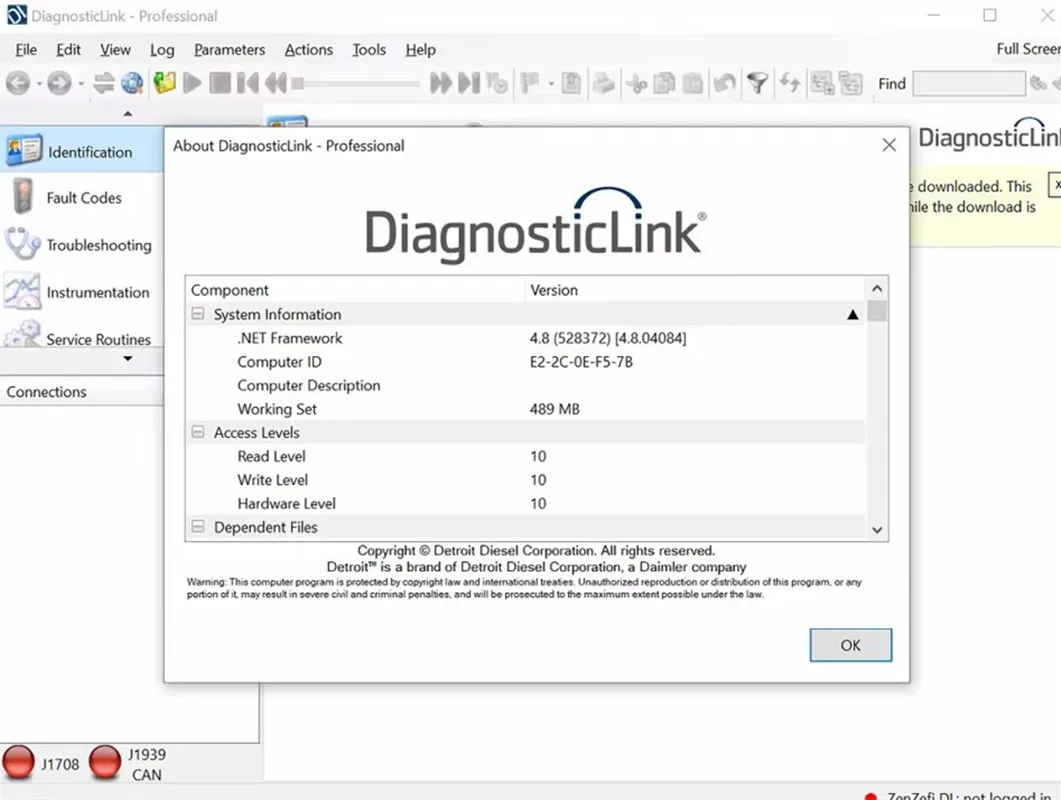Click the expand all tree icon
The height and width of the screenshot is (800, 1061).
822,83
